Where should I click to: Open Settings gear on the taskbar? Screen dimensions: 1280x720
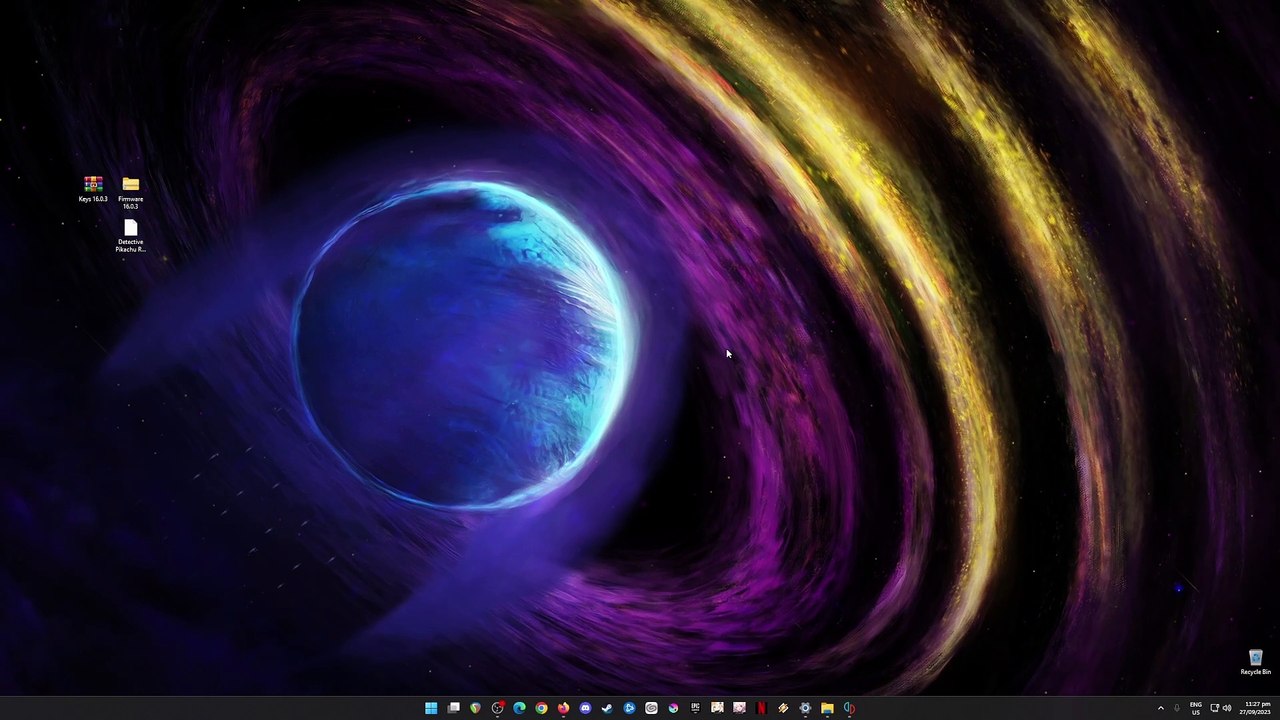805,708
